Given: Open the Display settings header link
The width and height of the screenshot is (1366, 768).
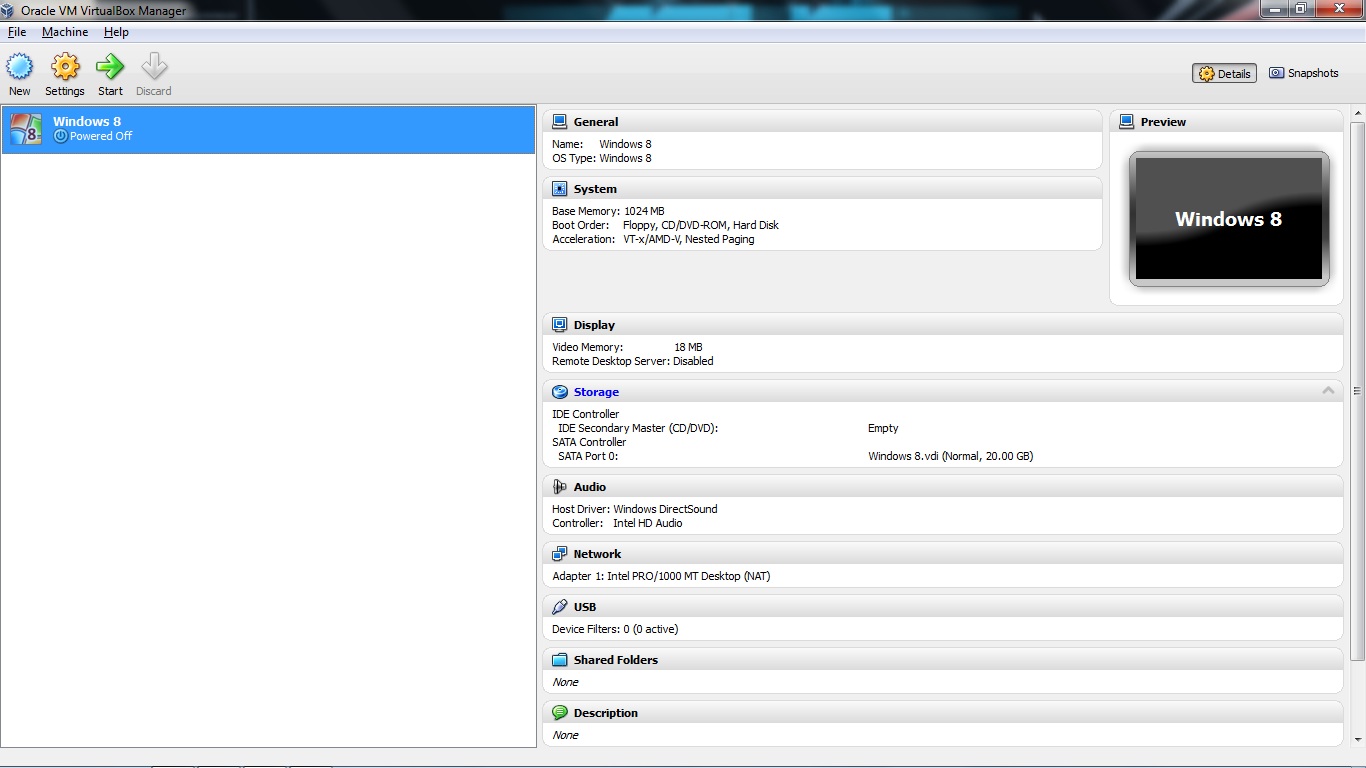Looking at the screenshot, I should (x=594, y=325).
